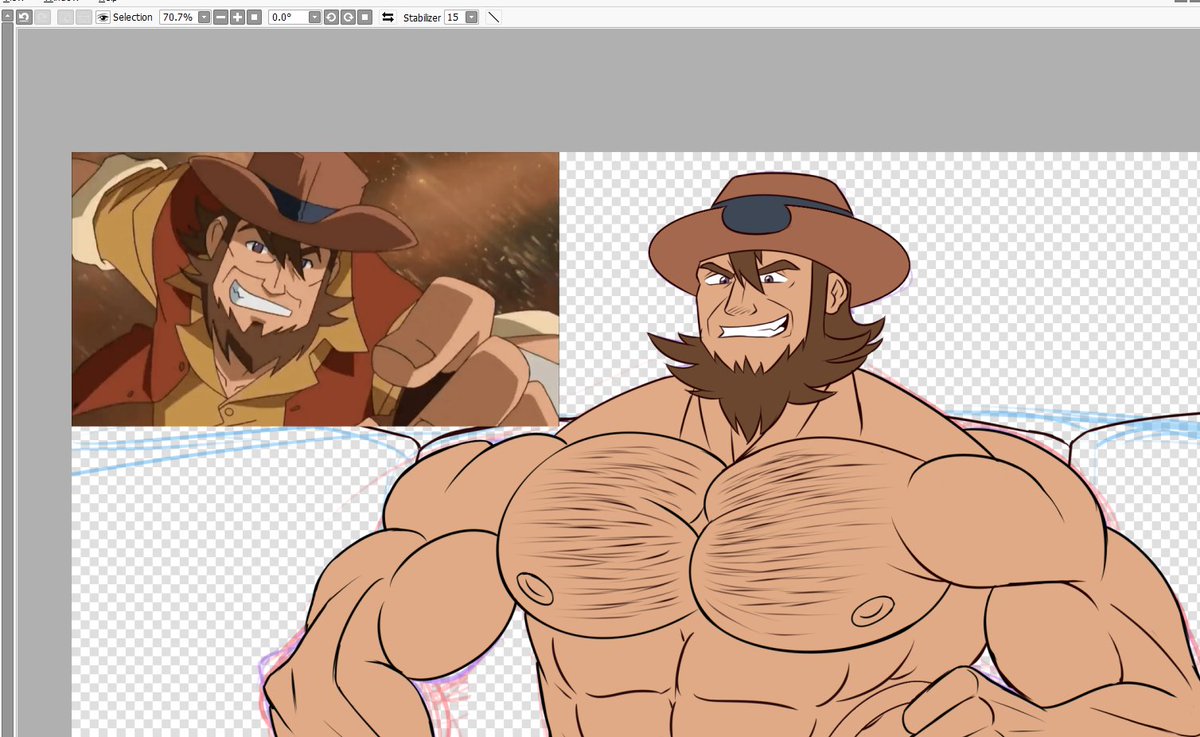Flip the view horizontally
Image resolution: width=1200 pixels, height=737 pixels.
point(388,17)
